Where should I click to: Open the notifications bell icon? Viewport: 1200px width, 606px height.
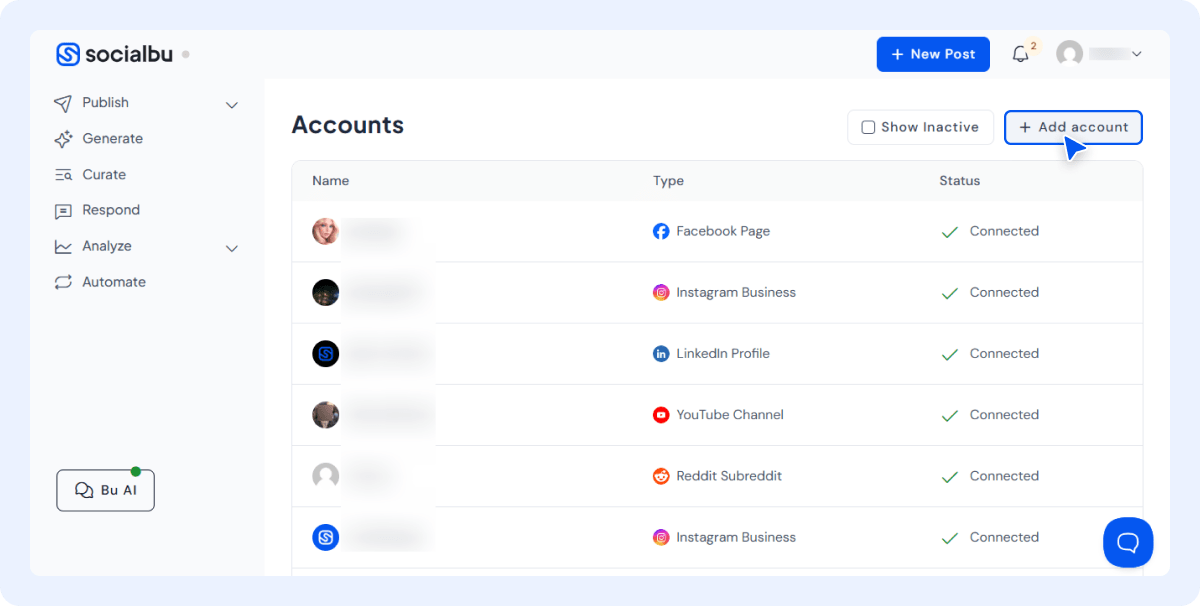[x=1019, y=53]
